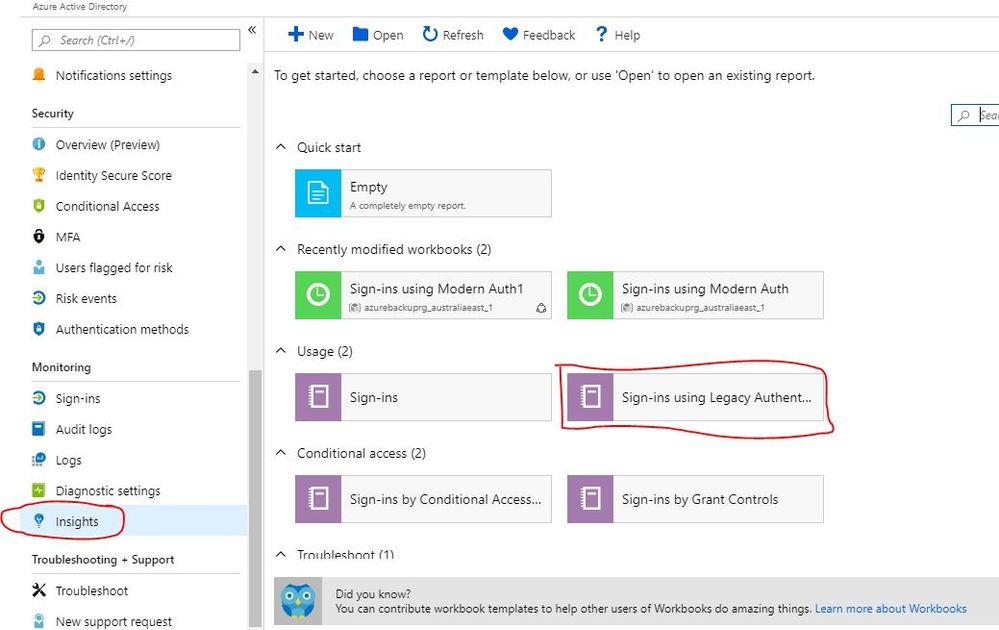Follow Learn more about Workbooks link

pyautogui.click(x=890, y=608)
